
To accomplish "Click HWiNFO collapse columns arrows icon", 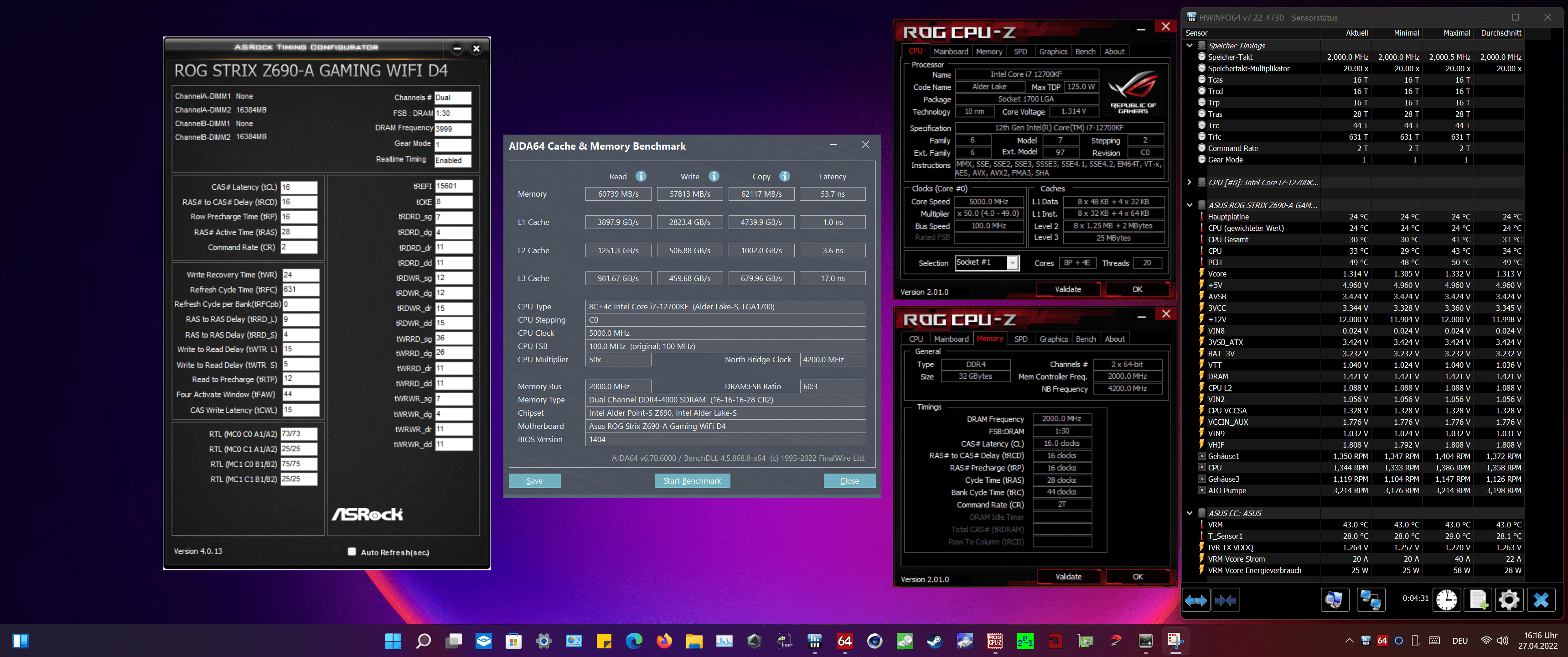I will [x=1225, y=600].
